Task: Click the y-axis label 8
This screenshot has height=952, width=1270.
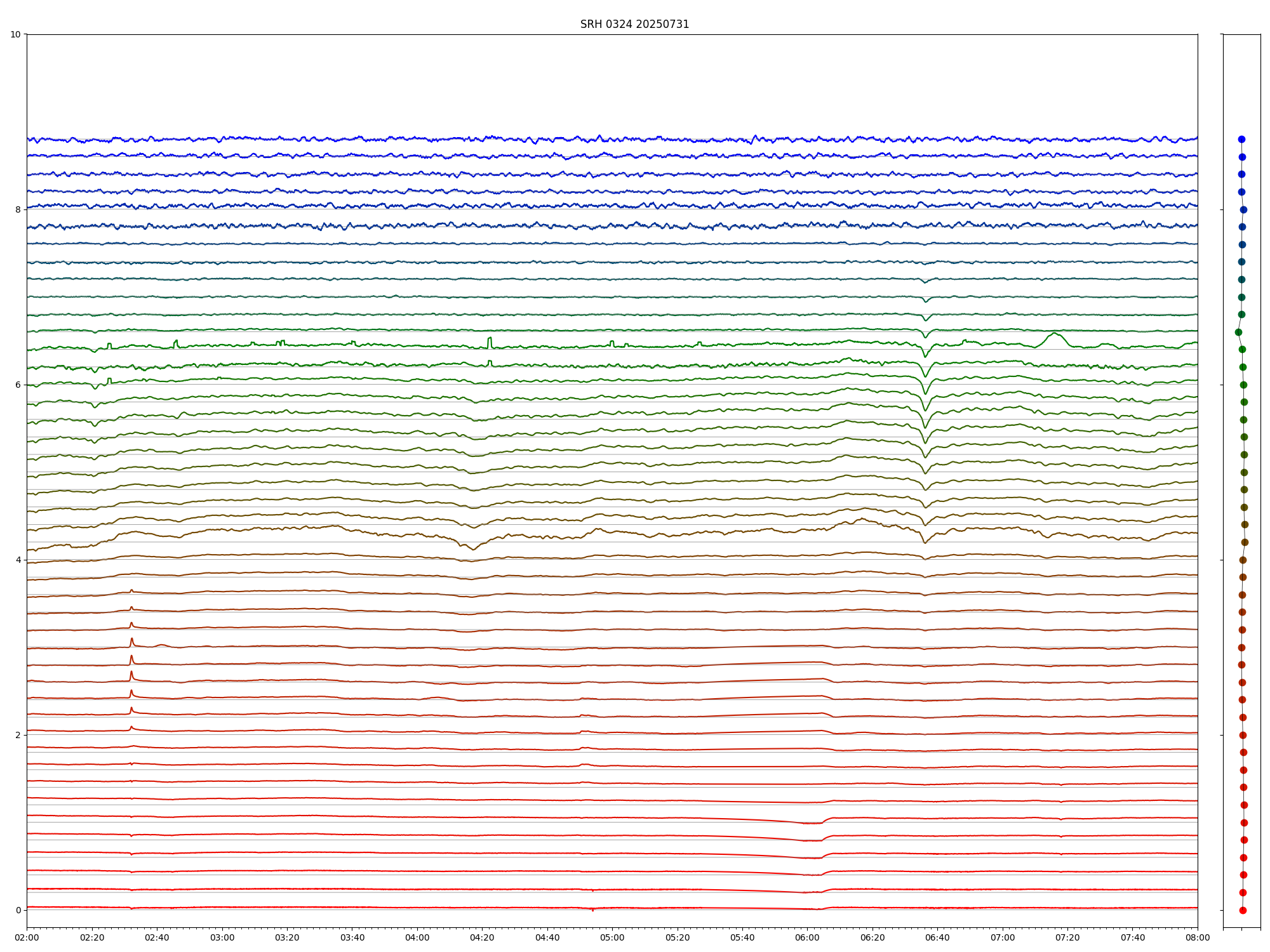Action: [x=18, y=209]
